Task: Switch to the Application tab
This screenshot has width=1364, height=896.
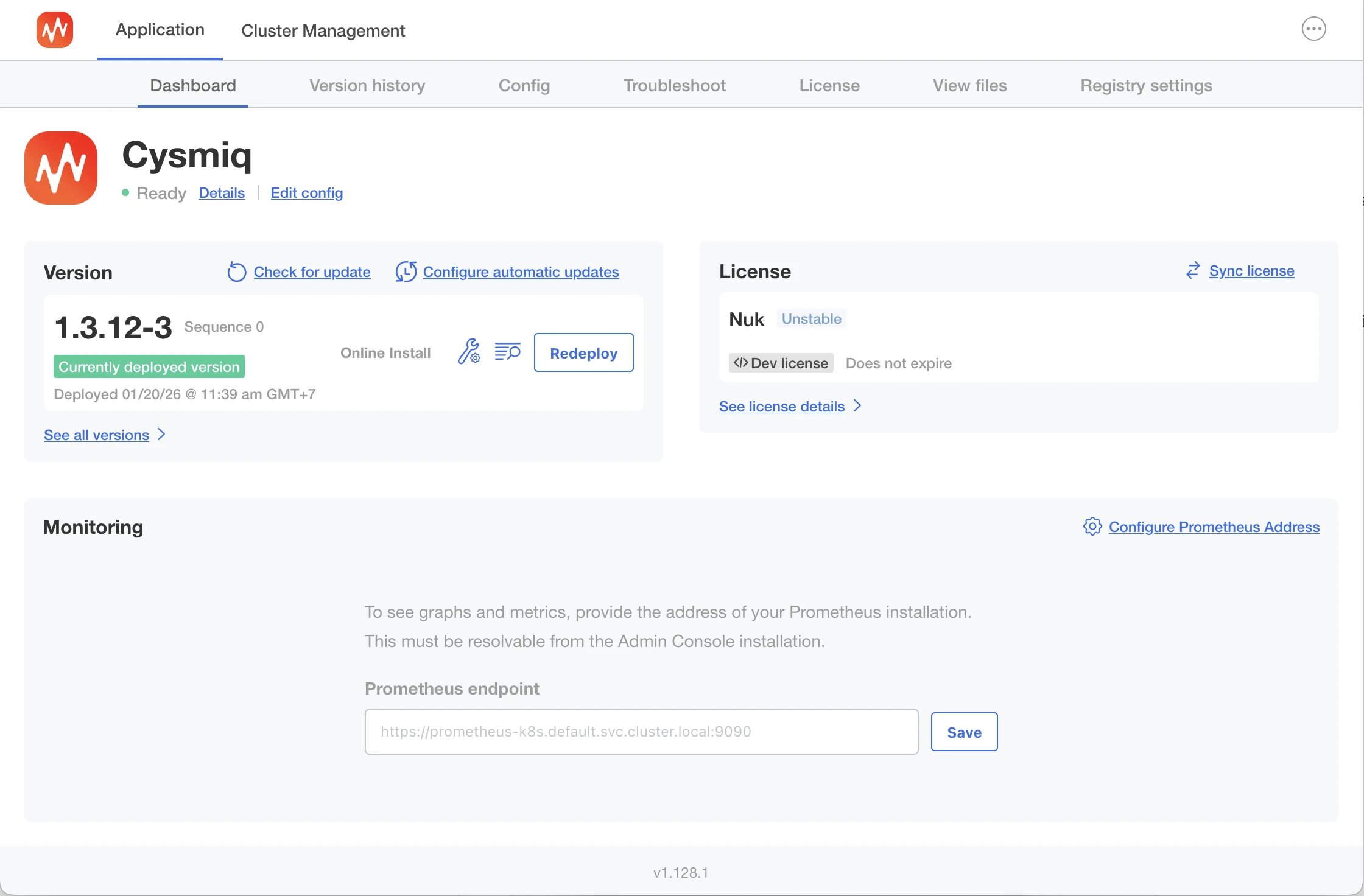Action: pos(160,30)
